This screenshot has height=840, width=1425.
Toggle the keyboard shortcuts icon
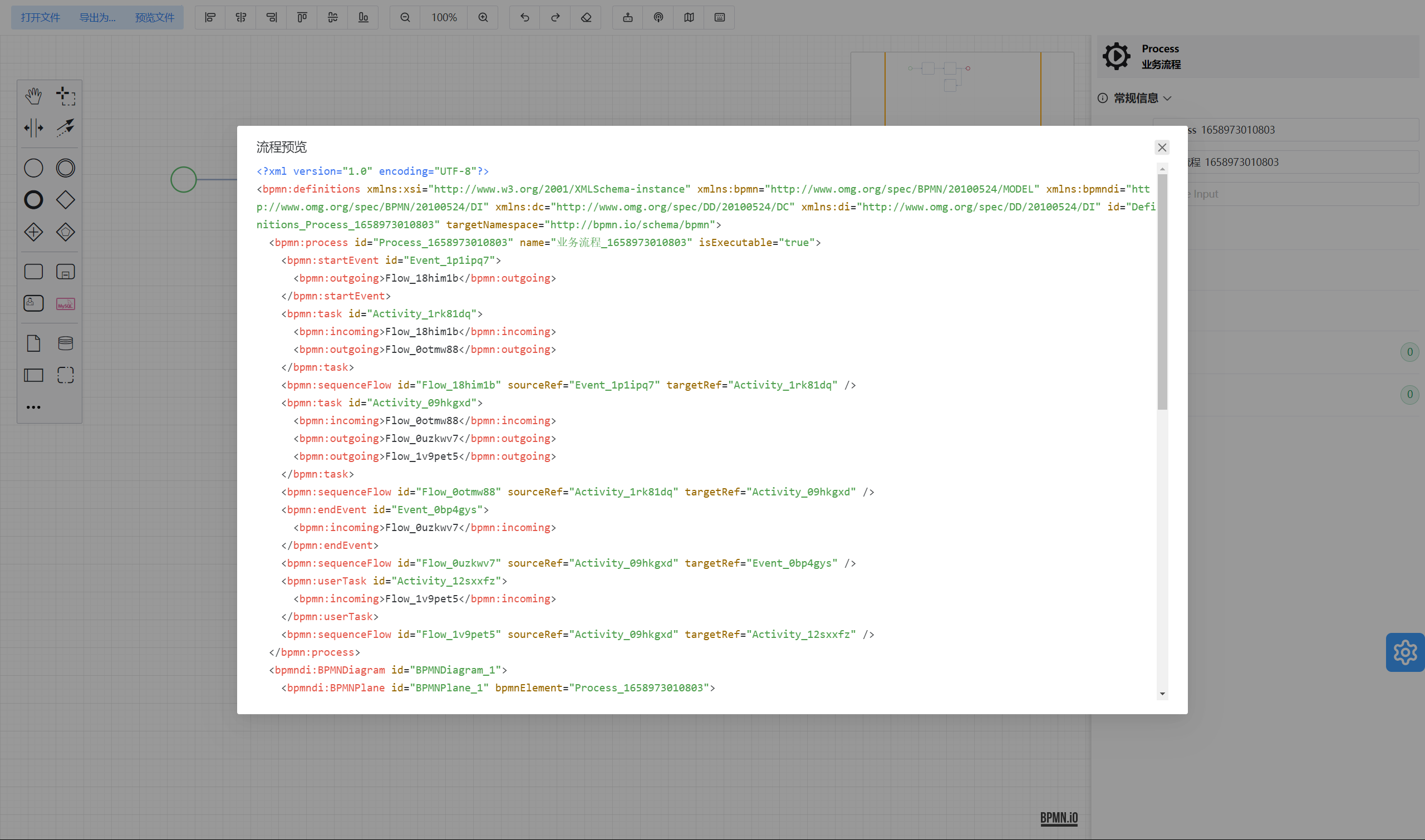[x=719, y=18]
